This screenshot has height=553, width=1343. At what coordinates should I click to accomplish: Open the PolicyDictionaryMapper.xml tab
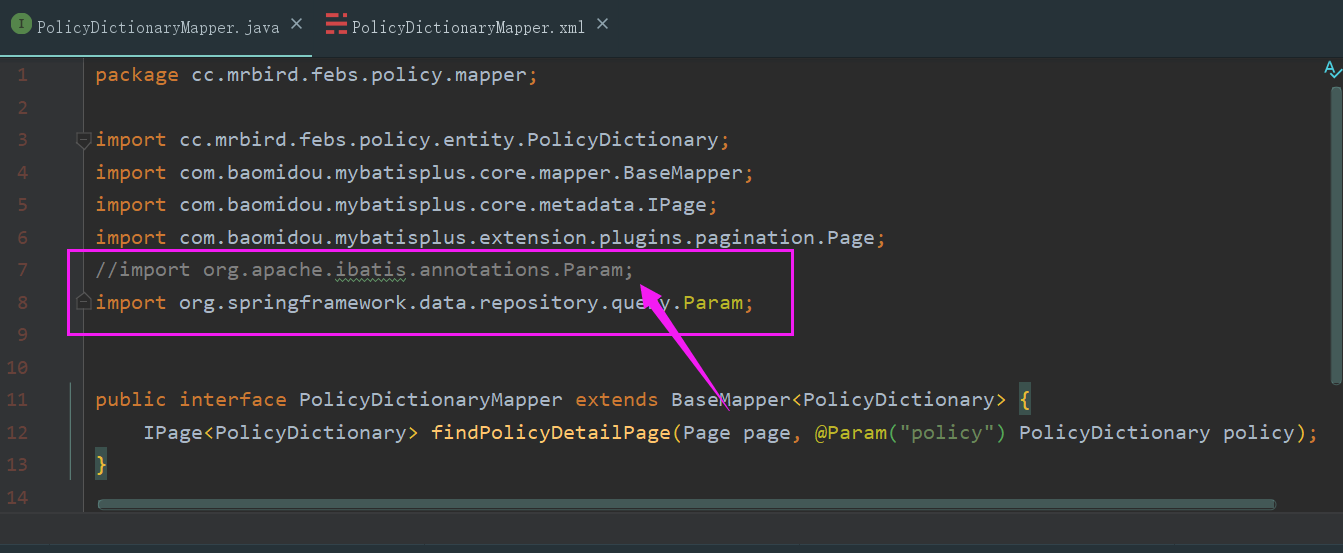[x=468, y=27]
